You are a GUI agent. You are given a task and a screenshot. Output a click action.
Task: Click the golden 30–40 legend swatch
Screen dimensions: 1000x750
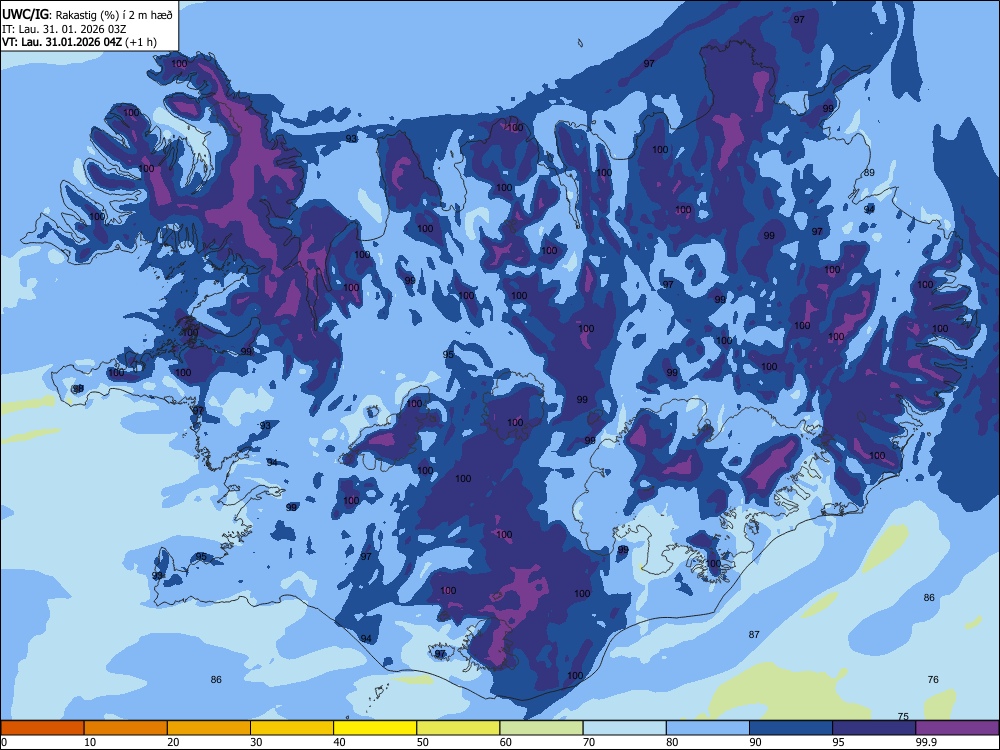[x=292, y=728]
